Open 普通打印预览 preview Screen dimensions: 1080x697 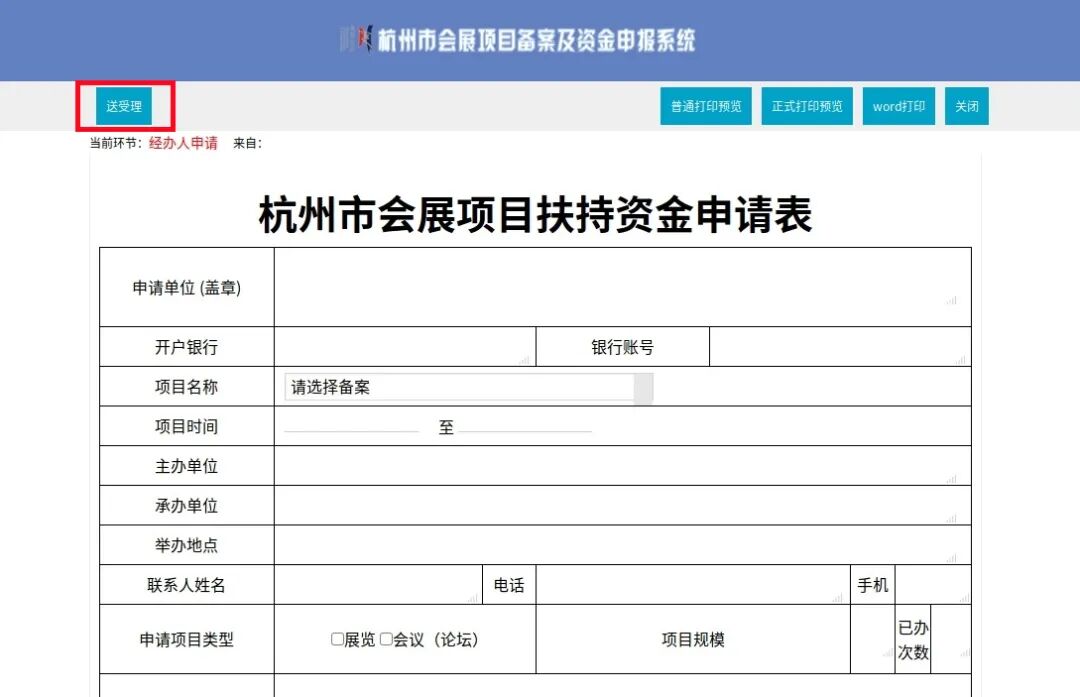pyautogui.click(x=706, y=106)
